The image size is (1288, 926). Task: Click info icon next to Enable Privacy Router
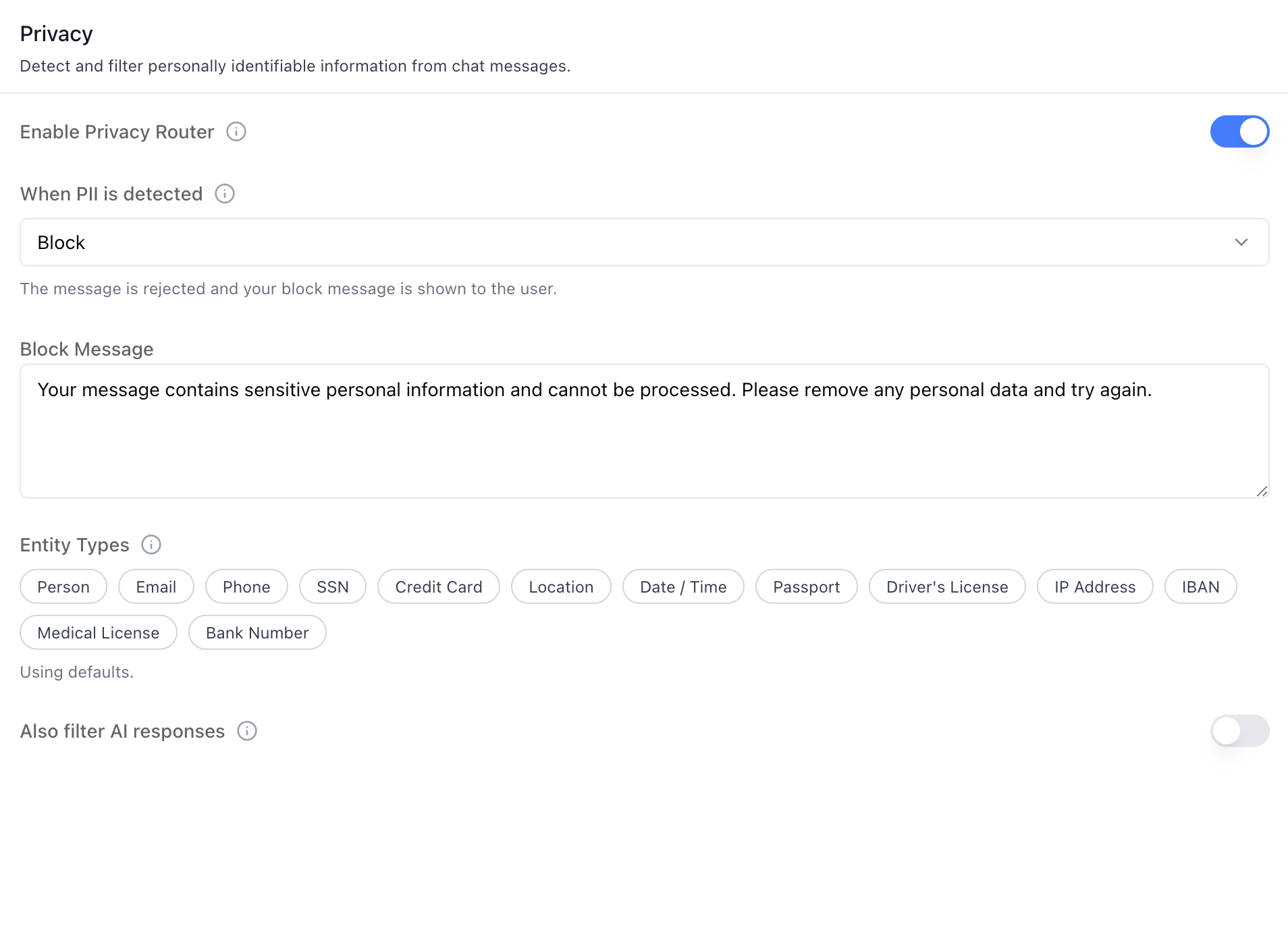(236, 132)
